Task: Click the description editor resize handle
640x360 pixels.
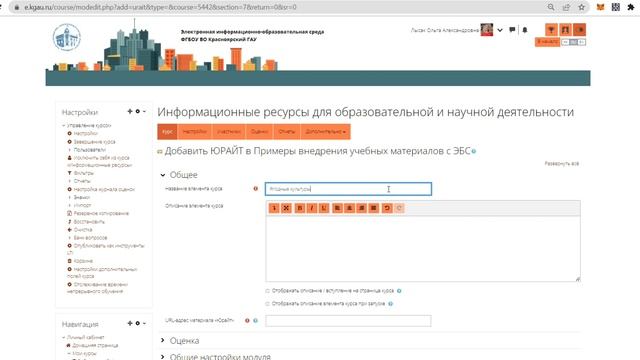Action: coord(578,279)
